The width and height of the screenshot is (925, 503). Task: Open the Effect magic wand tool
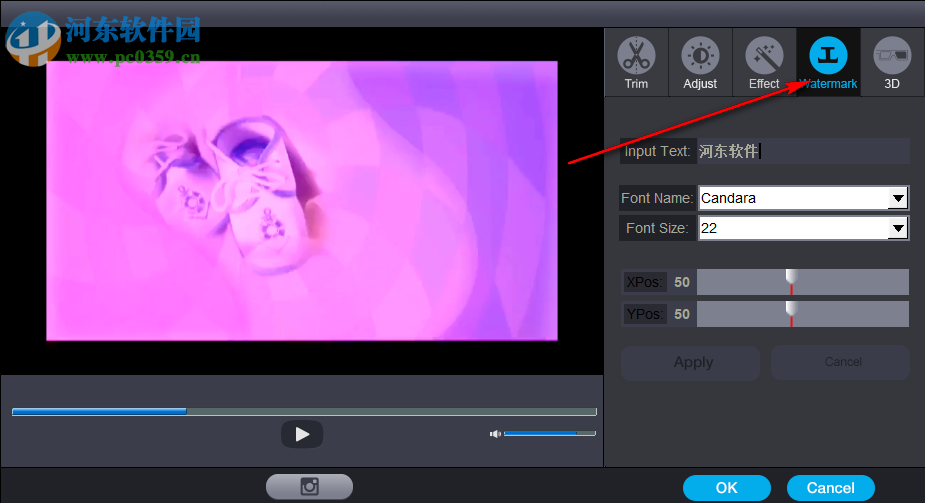[765, 62]
